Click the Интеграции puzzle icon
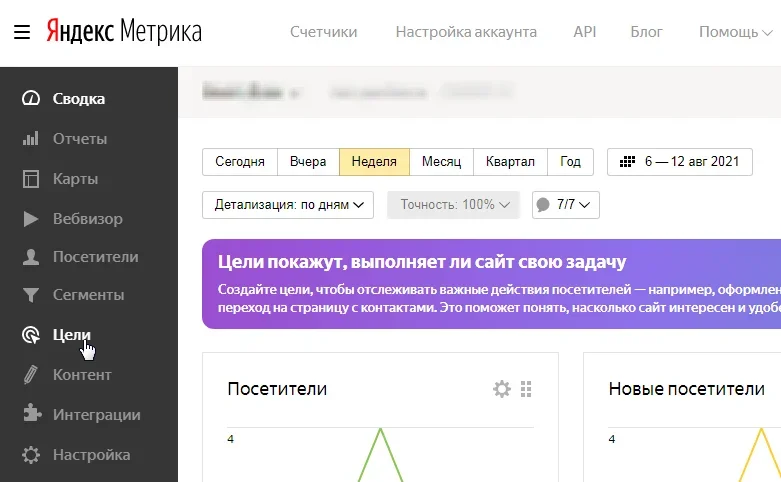 click(32, 414)
